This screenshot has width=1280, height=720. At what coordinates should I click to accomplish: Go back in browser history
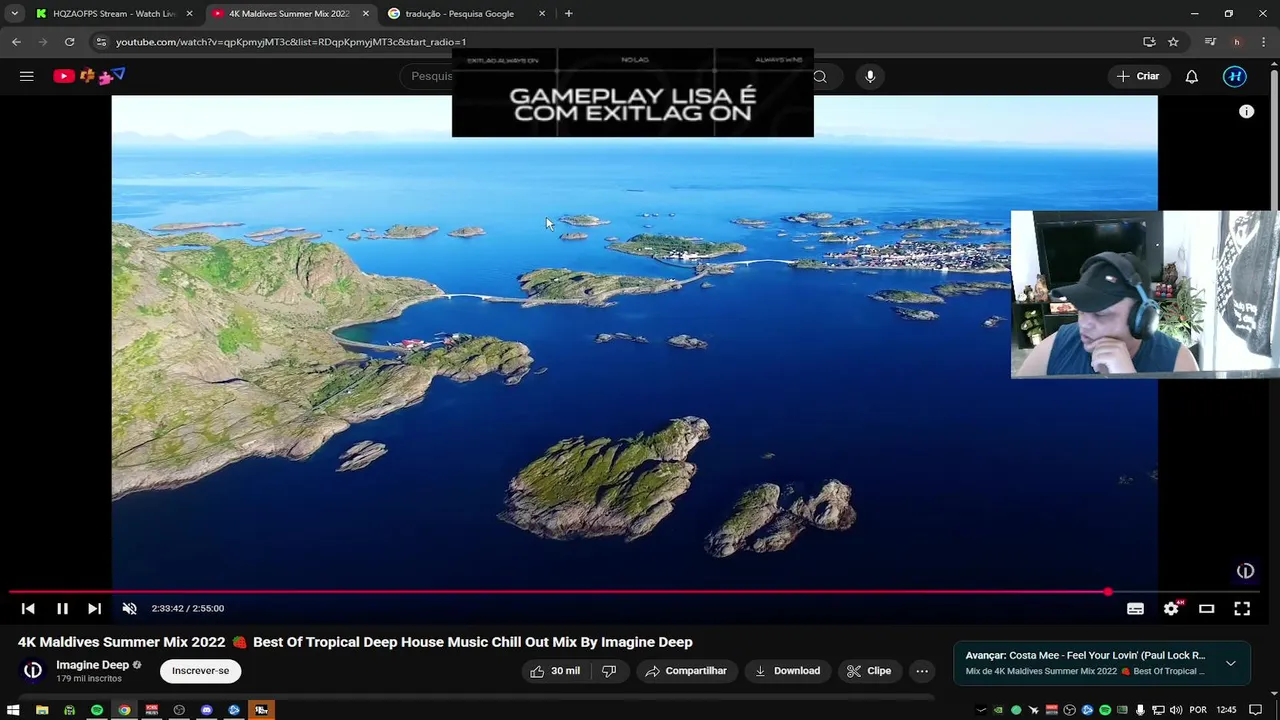tap(16, 42)
